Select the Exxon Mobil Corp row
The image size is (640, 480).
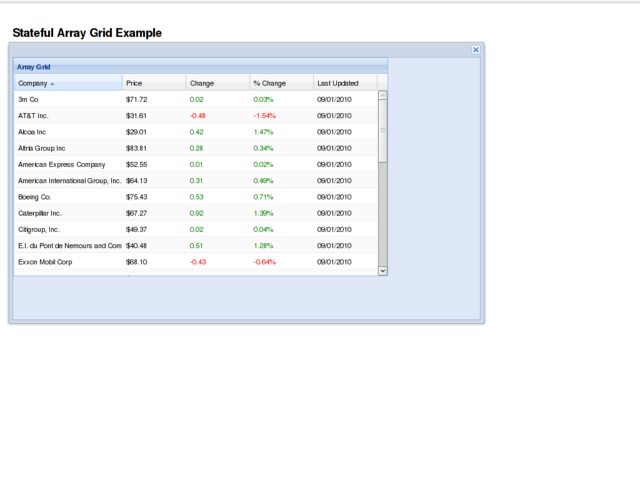point(196,262)
